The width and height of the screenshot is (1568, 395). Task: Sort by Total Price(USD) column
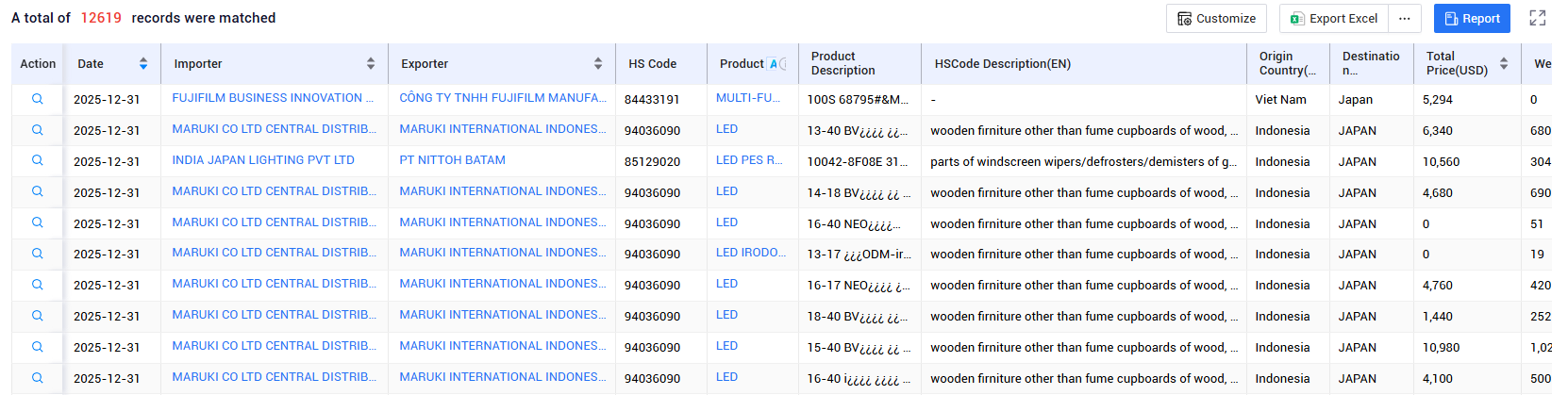coord(1504,64)
